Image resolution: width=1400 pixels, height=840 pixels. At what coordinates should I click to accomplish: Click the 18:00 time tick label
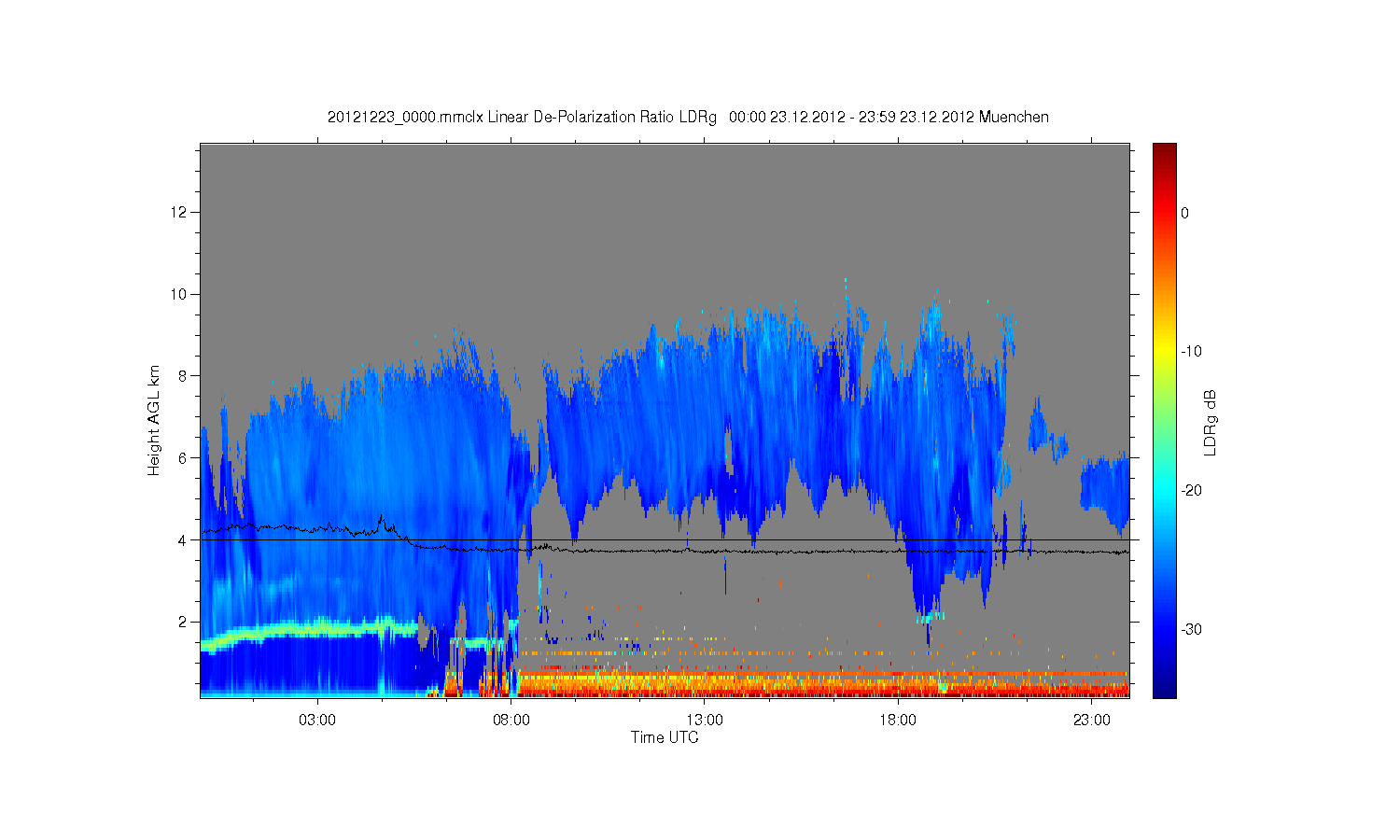tap(898, 721)
